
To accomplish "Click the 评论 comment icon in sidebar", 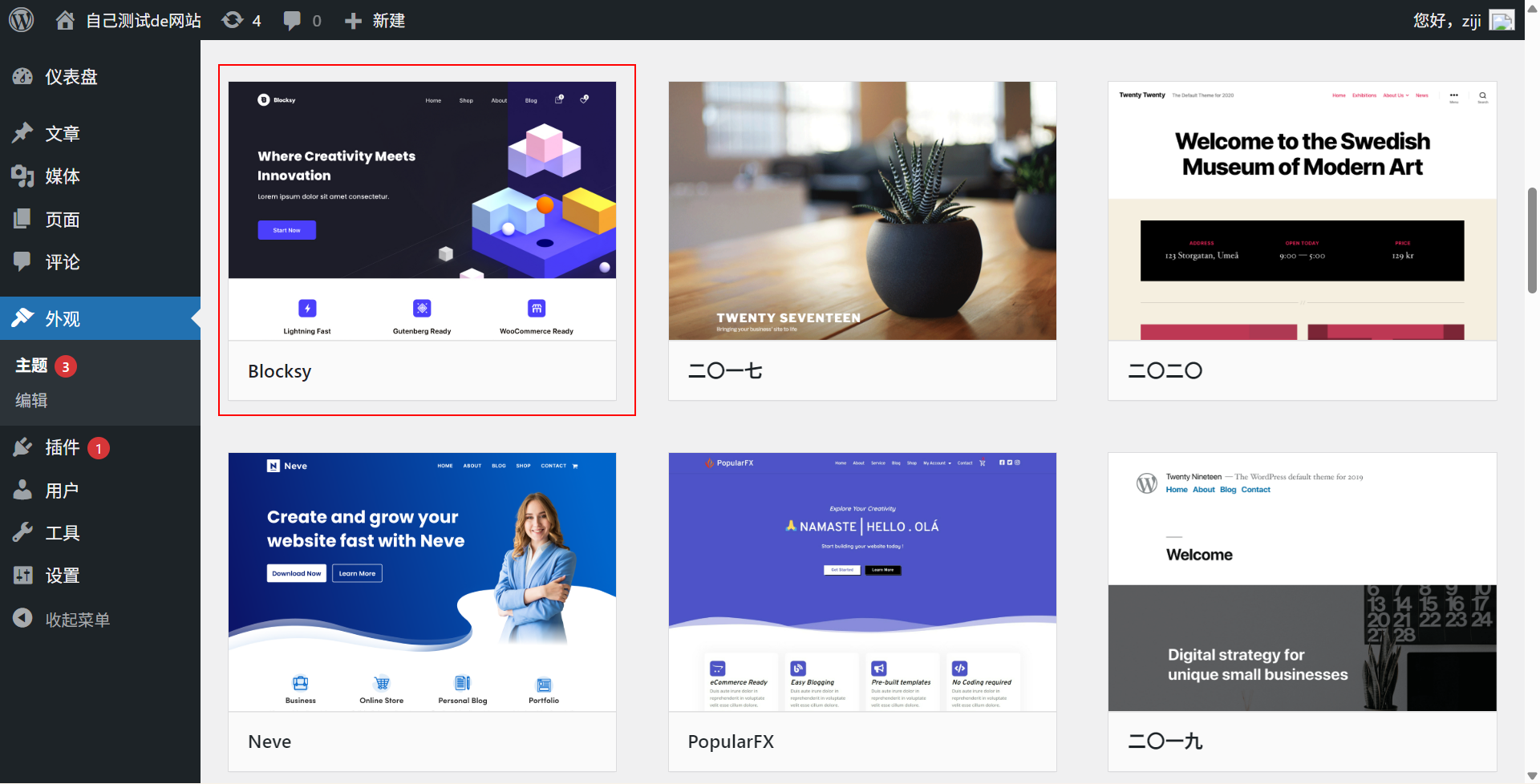I will click(x=22, y=261).
